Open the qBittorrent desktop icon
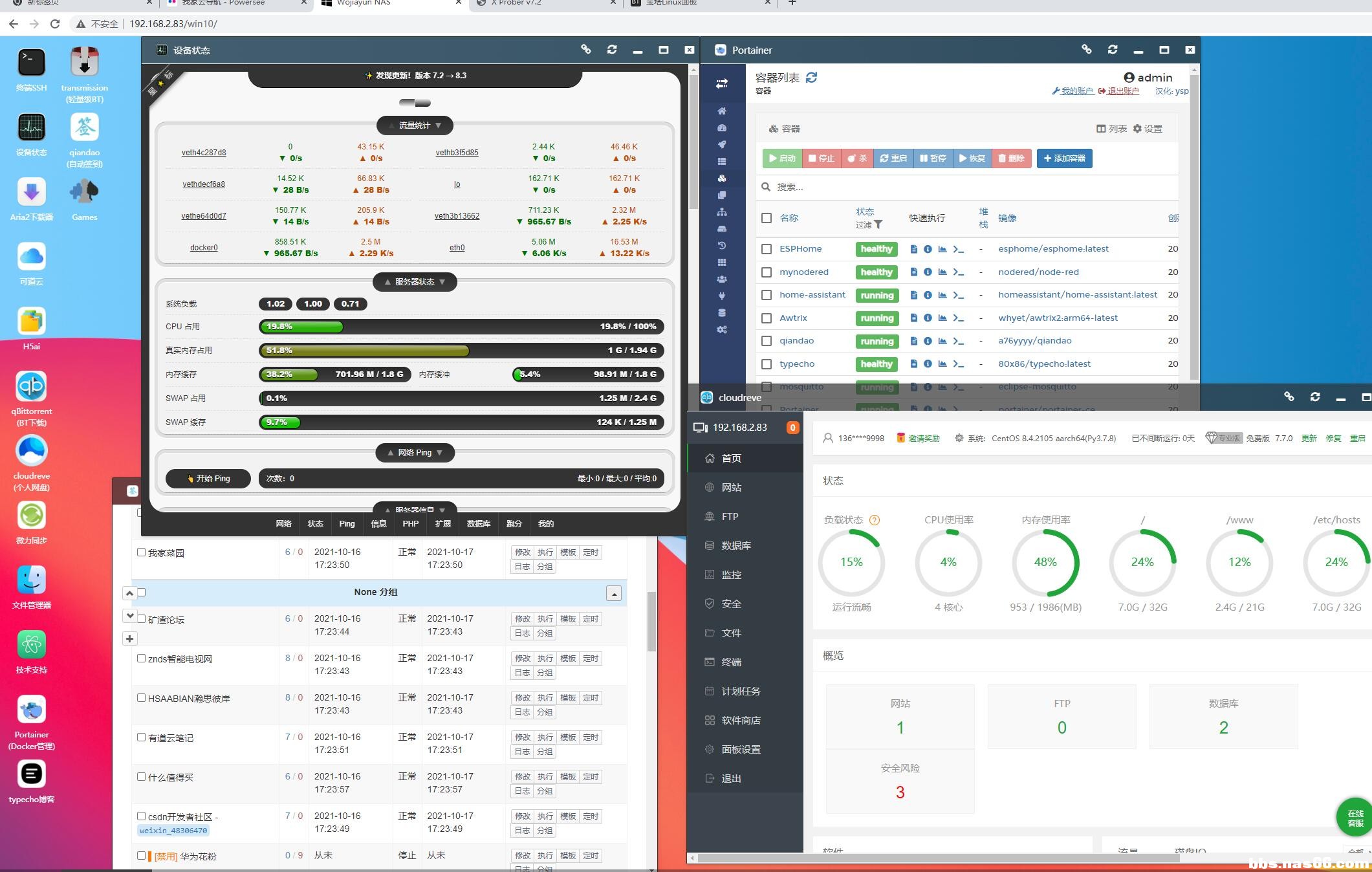 tap(31, 387)
